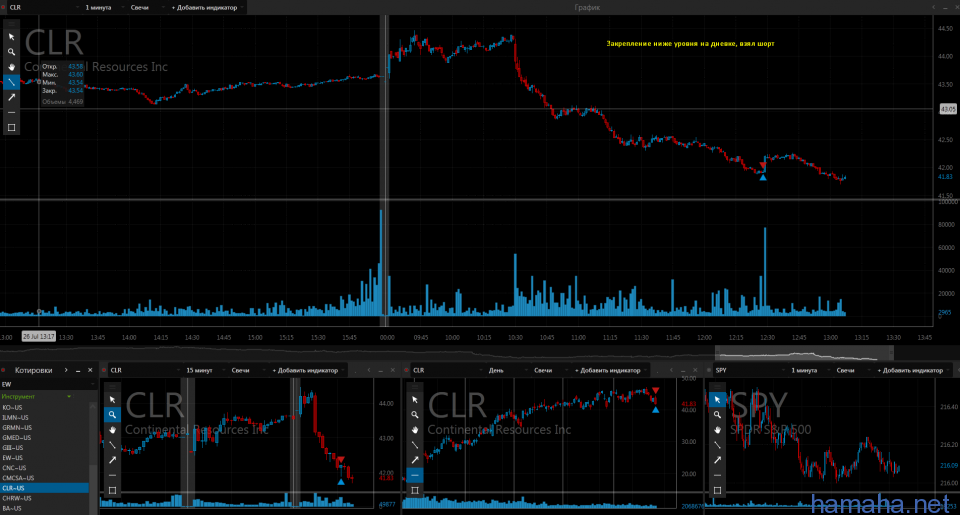Select the highlighted CLR~US row
The height and width of the screenshot is (515, 960).
pos(44,488)
